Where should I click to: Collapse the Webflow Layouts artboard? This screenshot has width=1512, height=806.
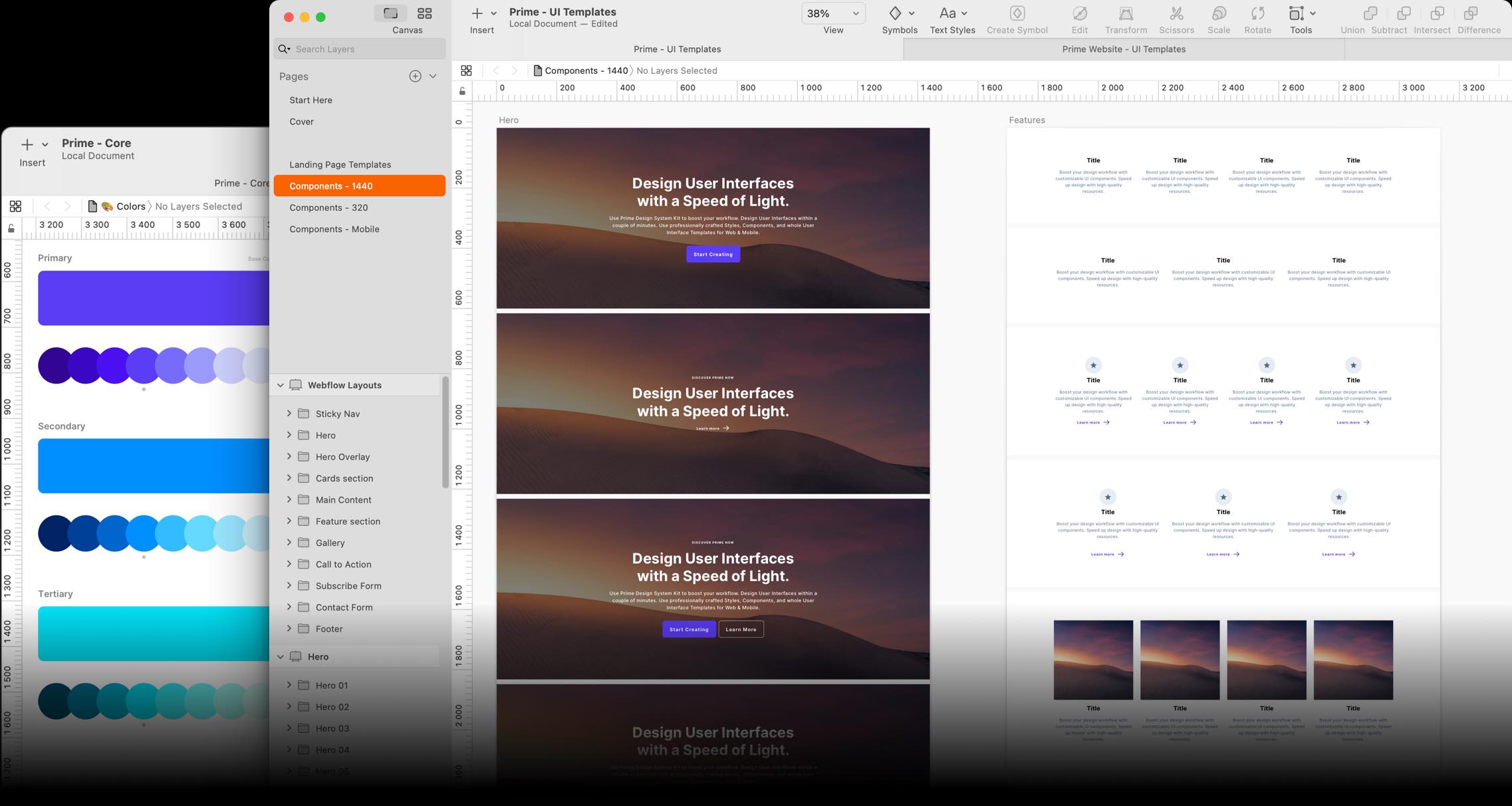click(x=280, y=385)
